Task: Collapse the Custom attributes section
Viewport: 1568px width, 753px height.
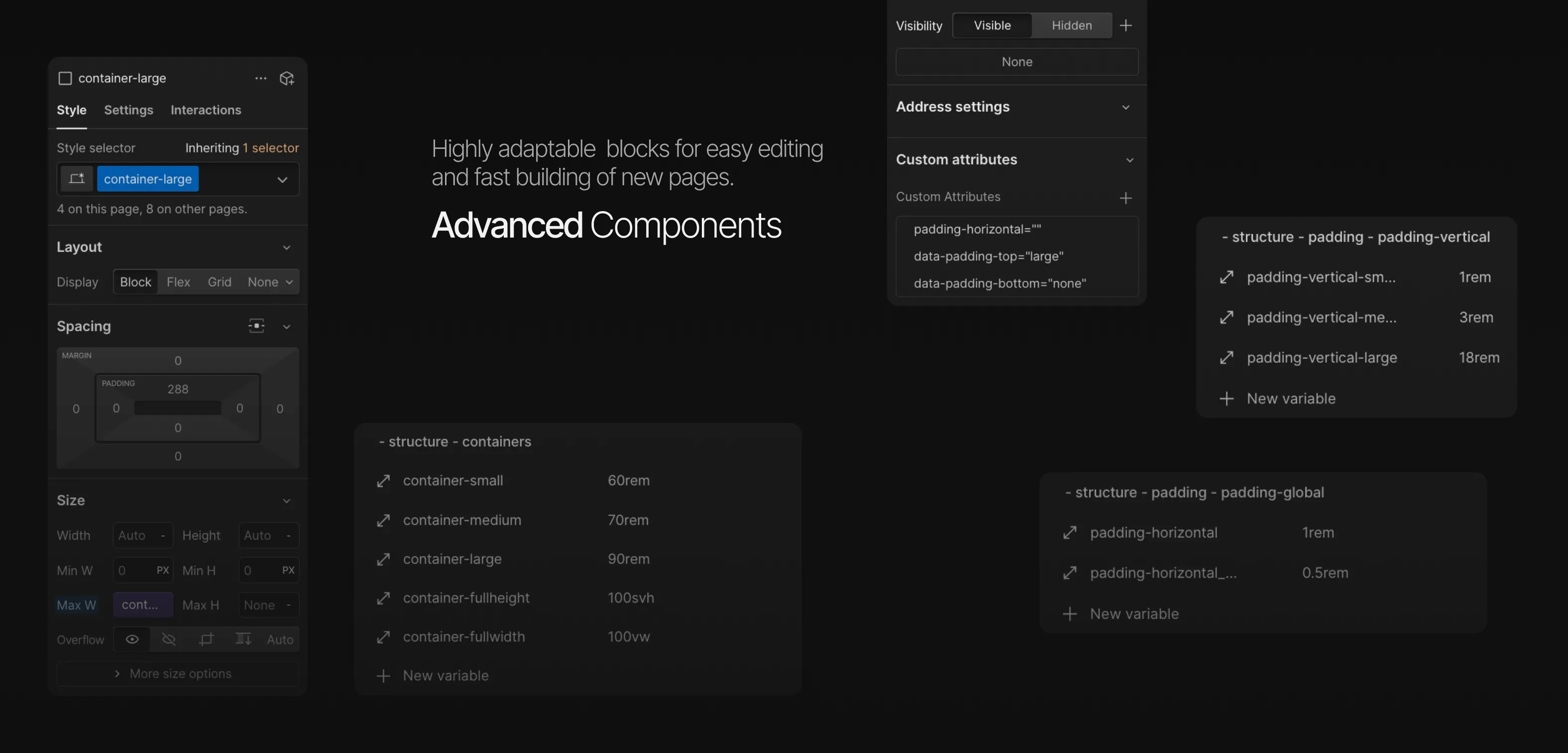Action: click(1129, 160)
